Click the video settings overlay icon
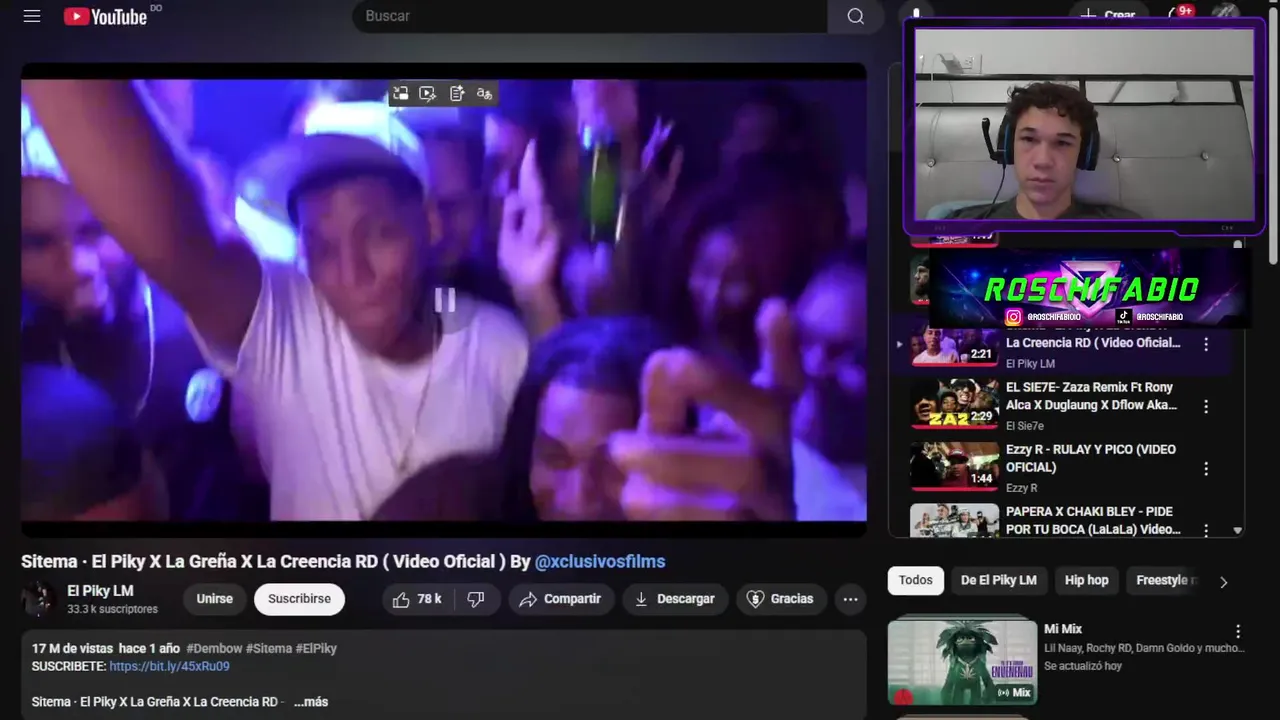Screen dimensions: 1280x720 pos(428,93)
